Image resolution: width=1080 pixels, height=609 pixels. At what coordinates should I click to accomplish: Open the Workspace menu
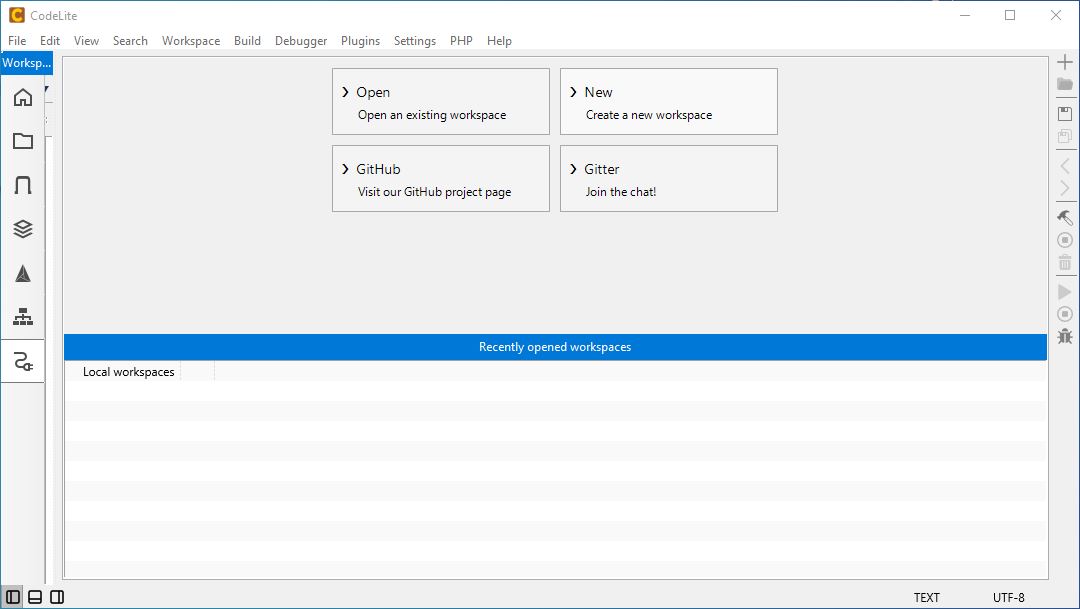191,41
